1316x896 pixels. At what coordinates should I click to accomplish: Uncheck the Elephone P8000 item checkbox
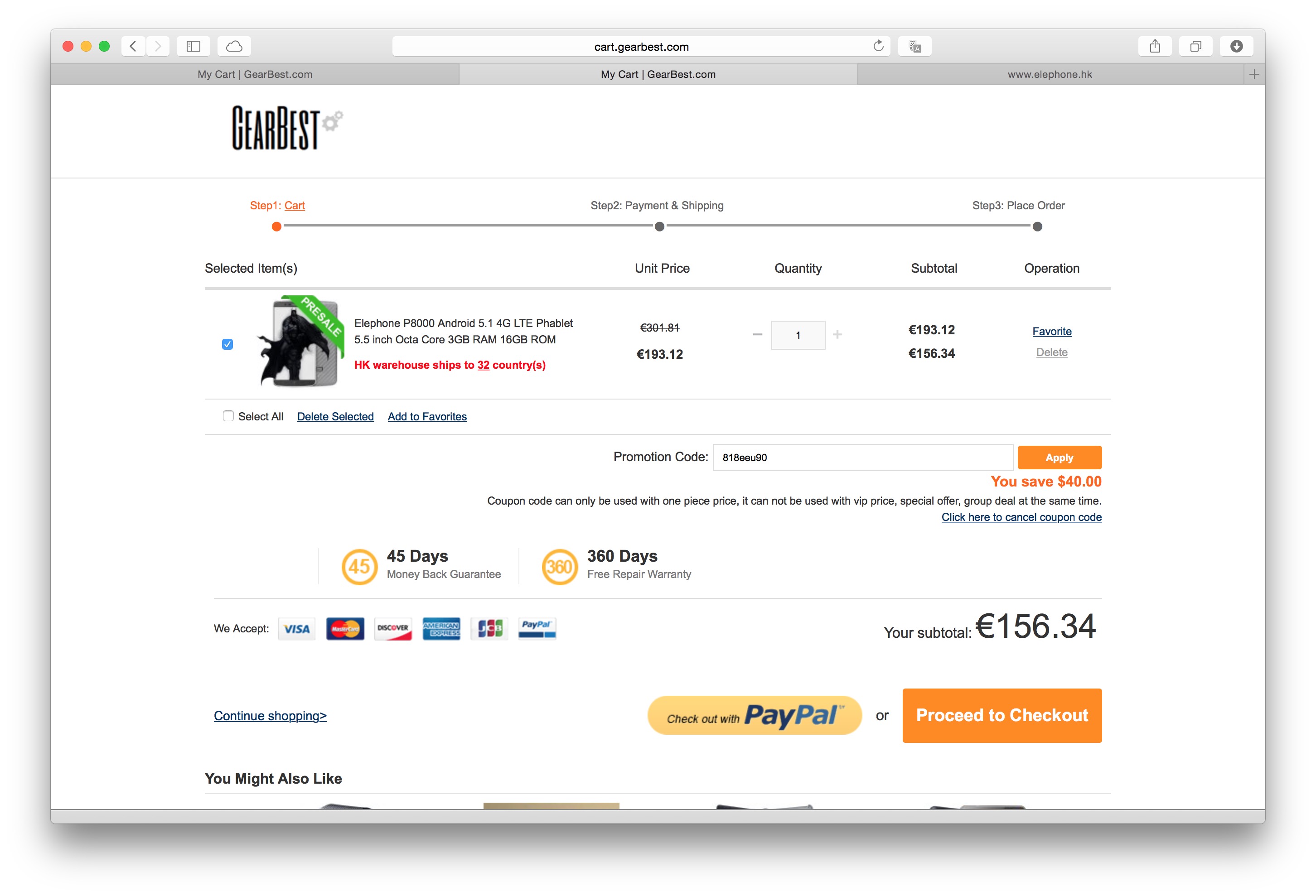[227, 344]
